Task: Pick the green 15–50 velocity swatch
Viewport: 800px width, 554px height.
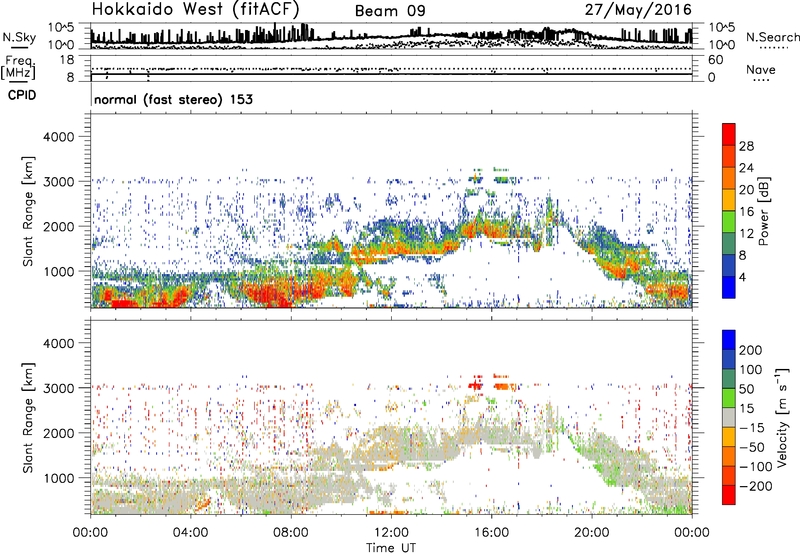Action: coord(729,398)
